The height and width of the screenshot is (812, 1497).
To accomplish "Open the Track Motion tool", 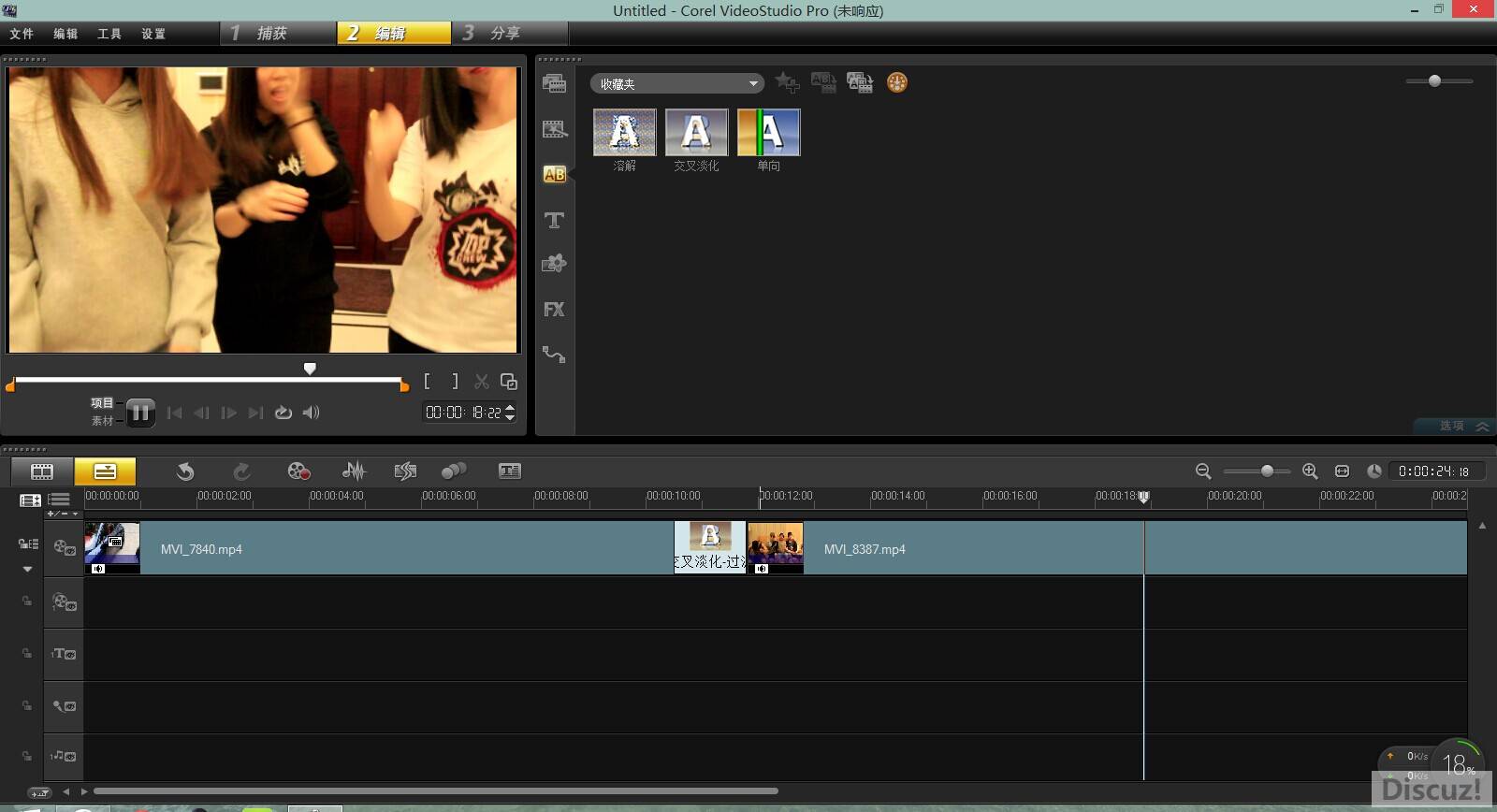I will click(454, 471).
